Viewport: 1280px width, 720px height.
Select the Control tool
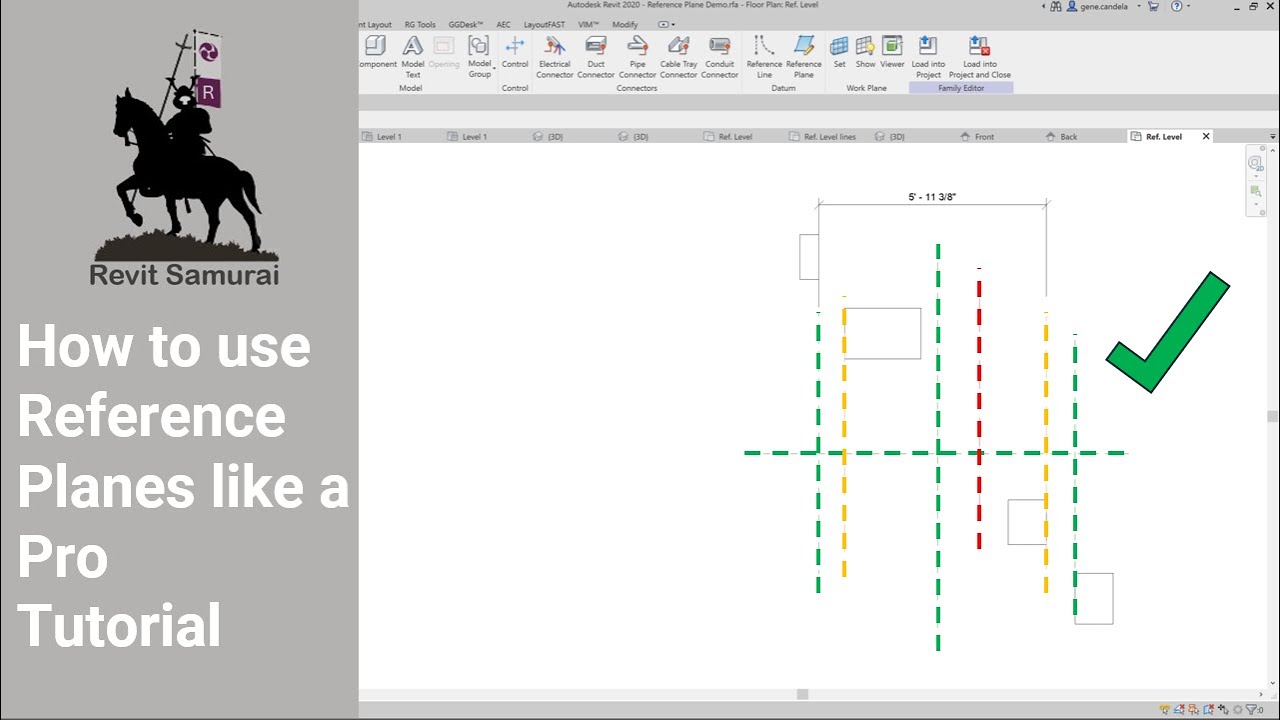point(515,51)
